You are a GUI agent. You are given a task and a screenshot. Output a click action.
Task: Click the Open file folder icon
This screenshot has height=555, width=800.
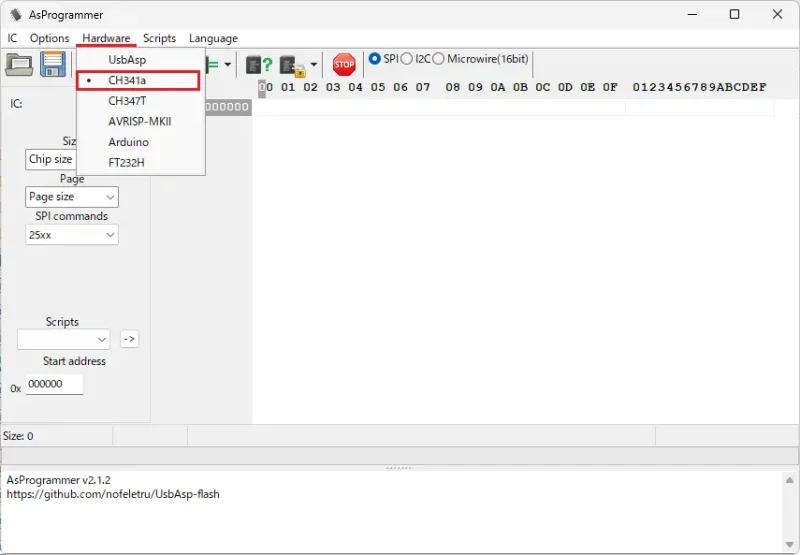19,65
